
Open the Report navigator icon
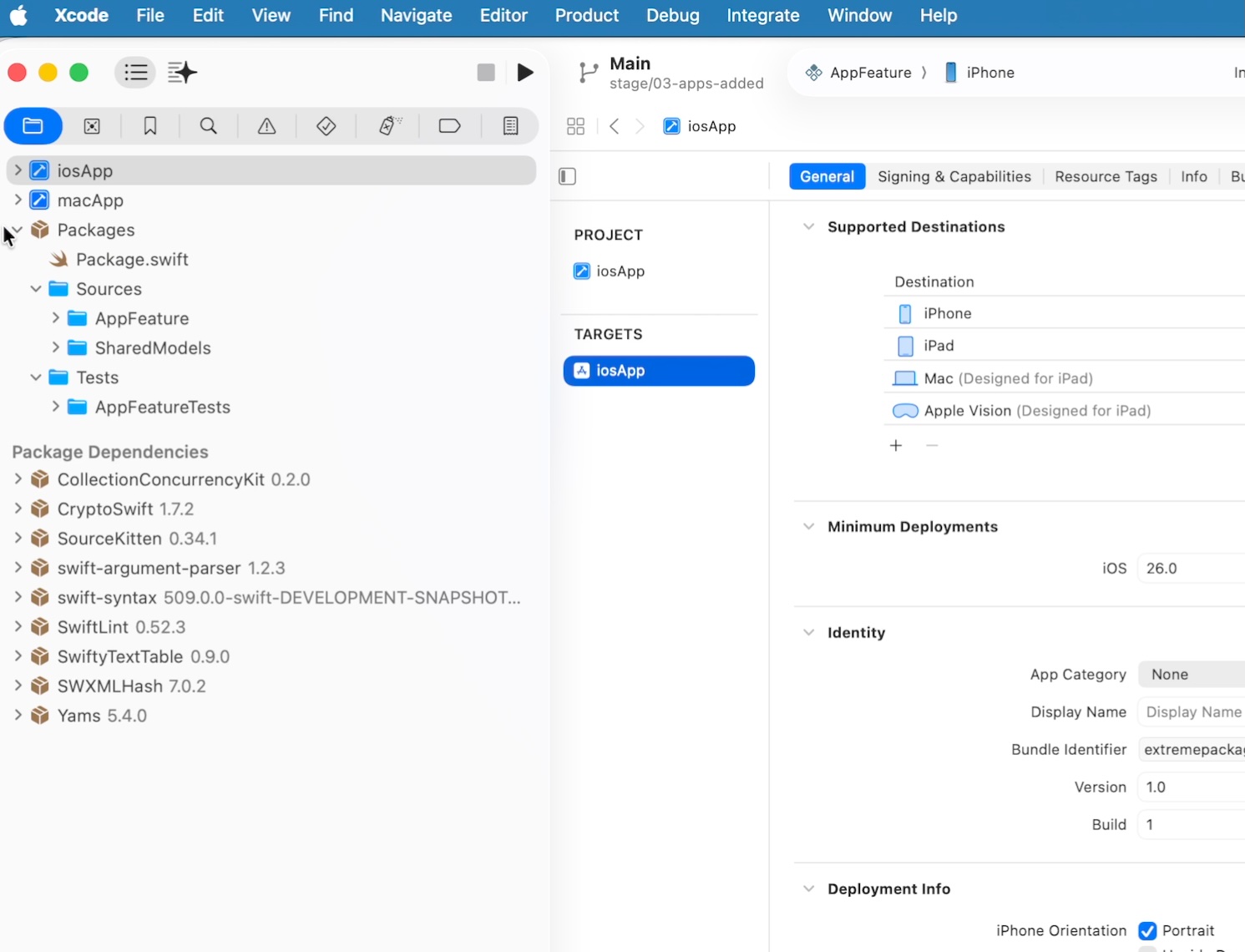(510, 126)
